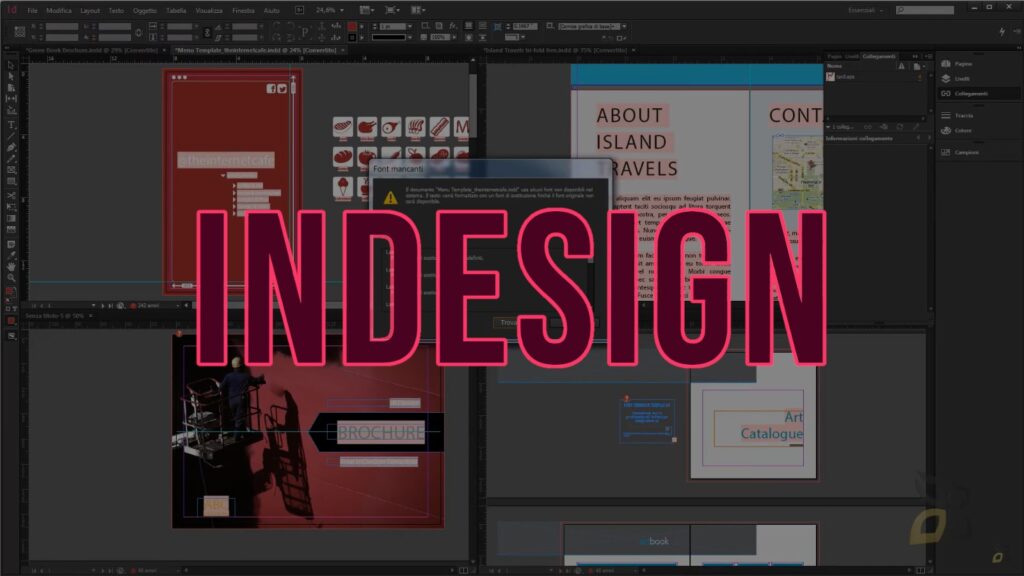Select the Free Transform tool
The image size is (1024, 576).
pyautogui.click(x=11, y=206)
